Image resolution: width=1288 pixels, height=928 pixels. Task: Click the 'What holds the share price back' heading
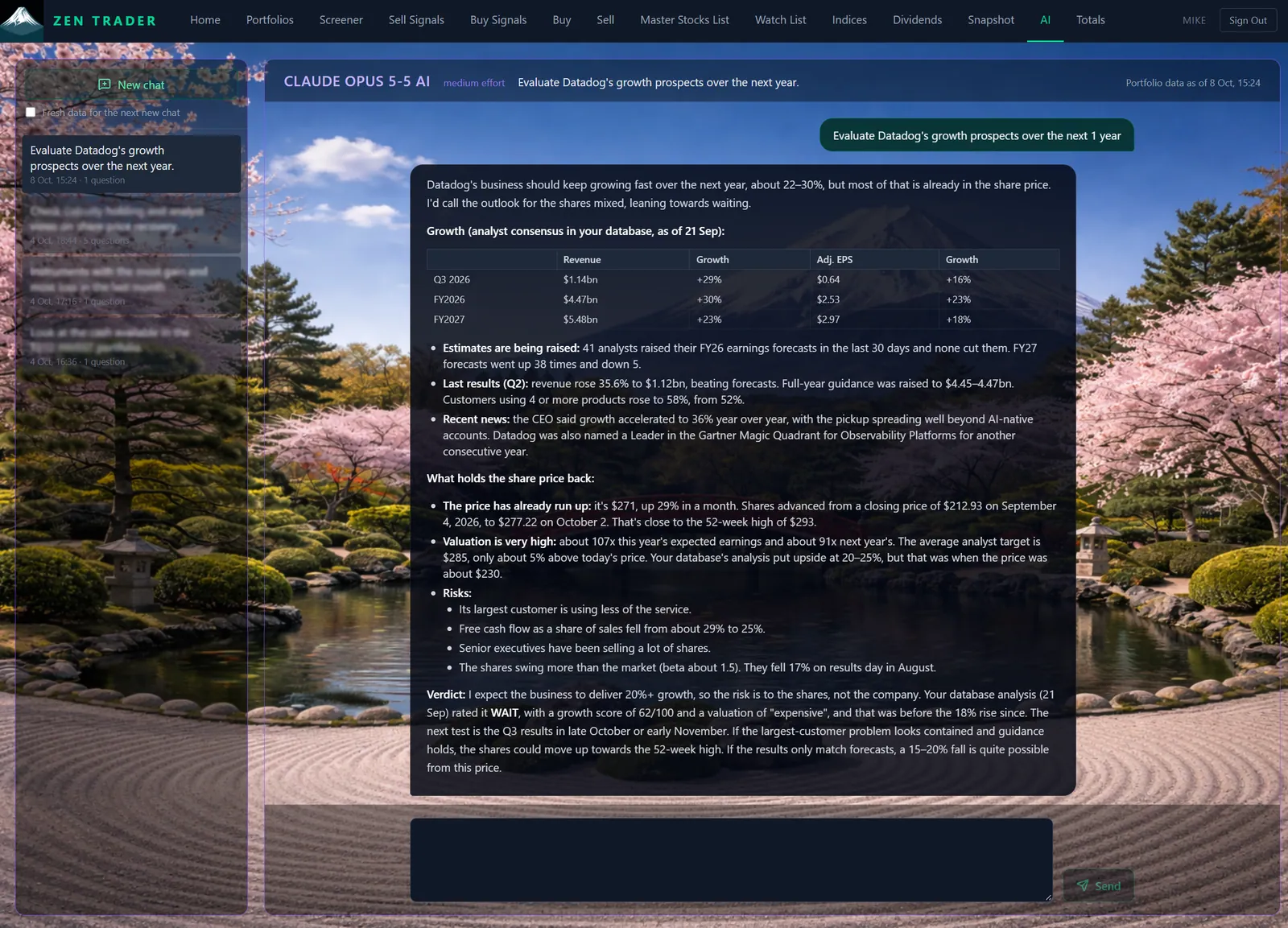coord(510,478)
